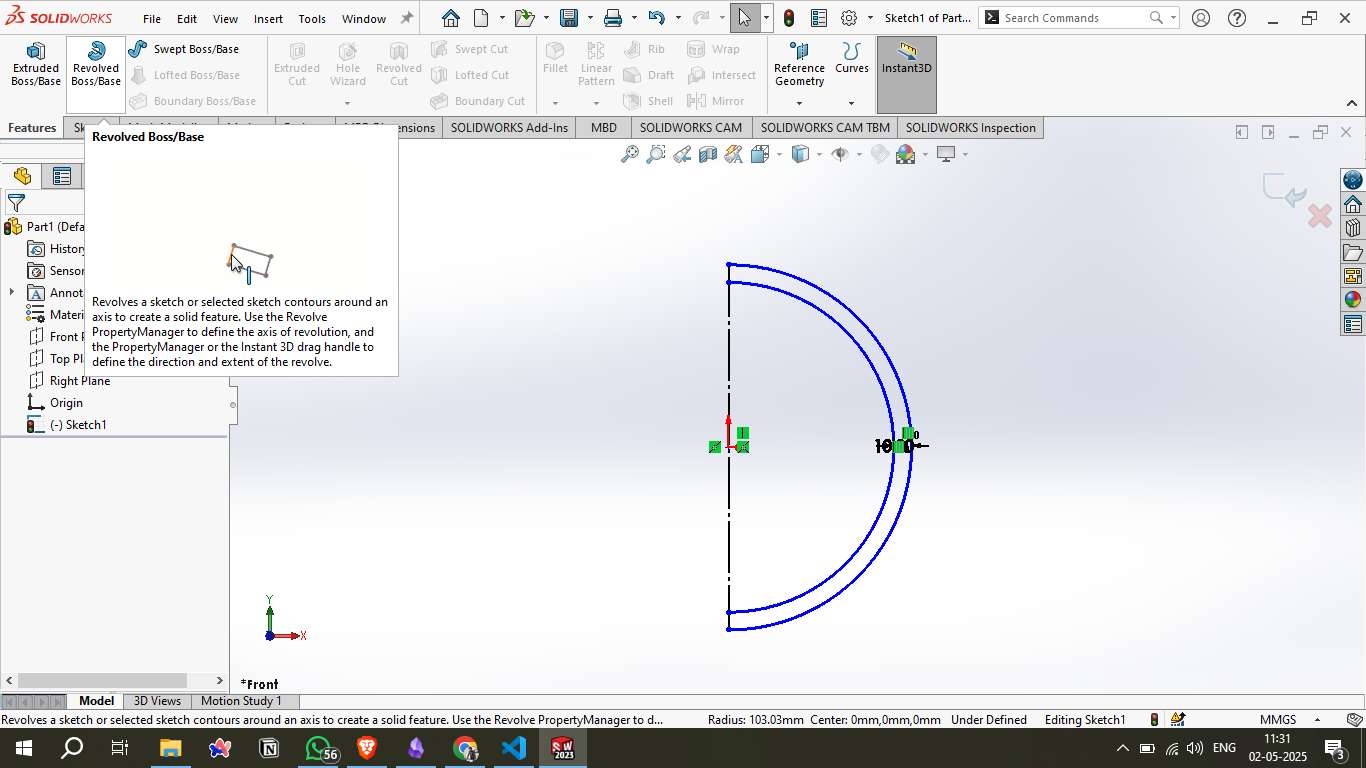Switch to the Features tab
1366x768 pixels.
[32, 128]
